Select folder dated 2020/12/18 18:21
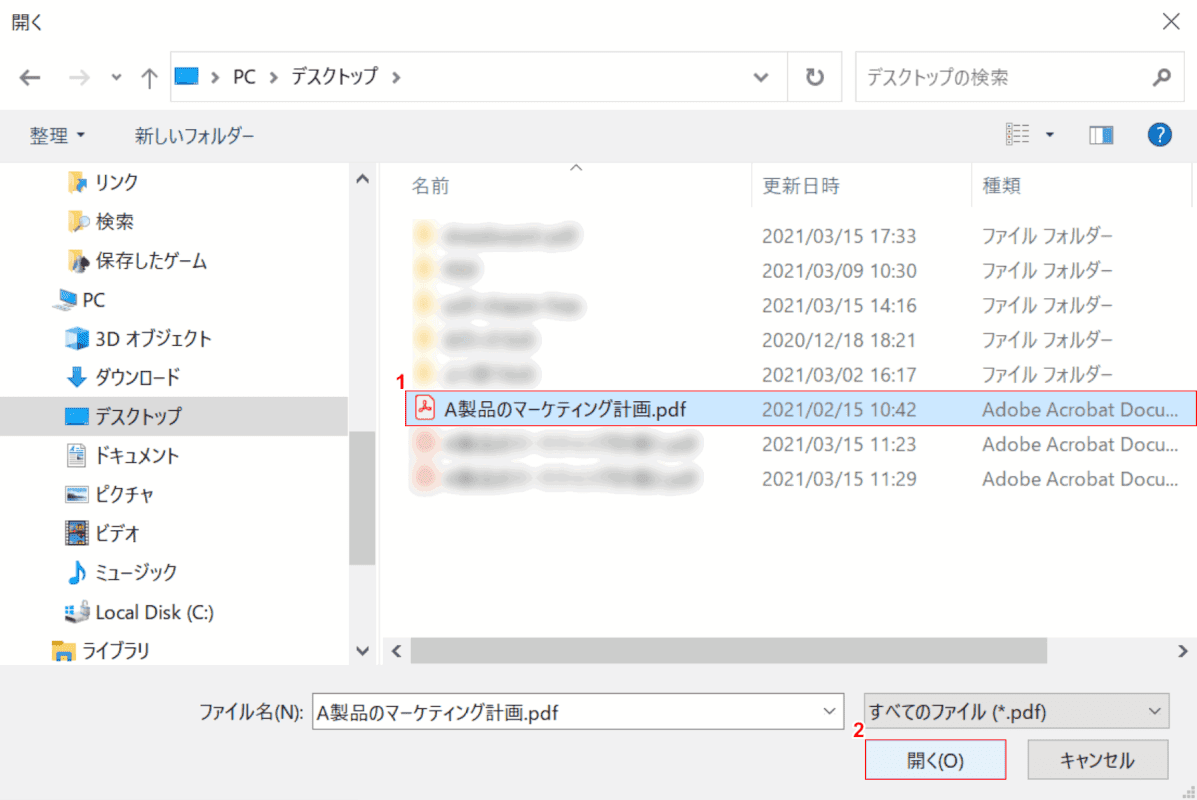This screenshot has width=1197, height=800. (x=801, y=340)
